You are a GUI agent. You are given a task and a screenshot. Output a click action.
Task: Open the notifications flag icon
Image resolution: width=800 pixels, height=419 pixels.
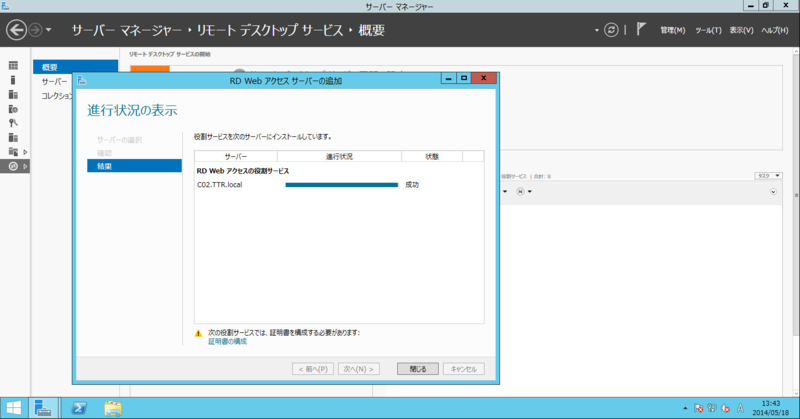[x=641, y=29]
